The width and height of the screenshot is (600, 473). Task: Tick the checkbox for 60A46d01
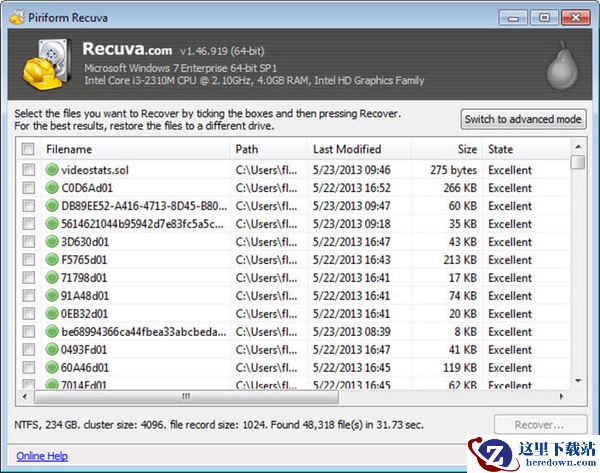click(x=29, y=367)
